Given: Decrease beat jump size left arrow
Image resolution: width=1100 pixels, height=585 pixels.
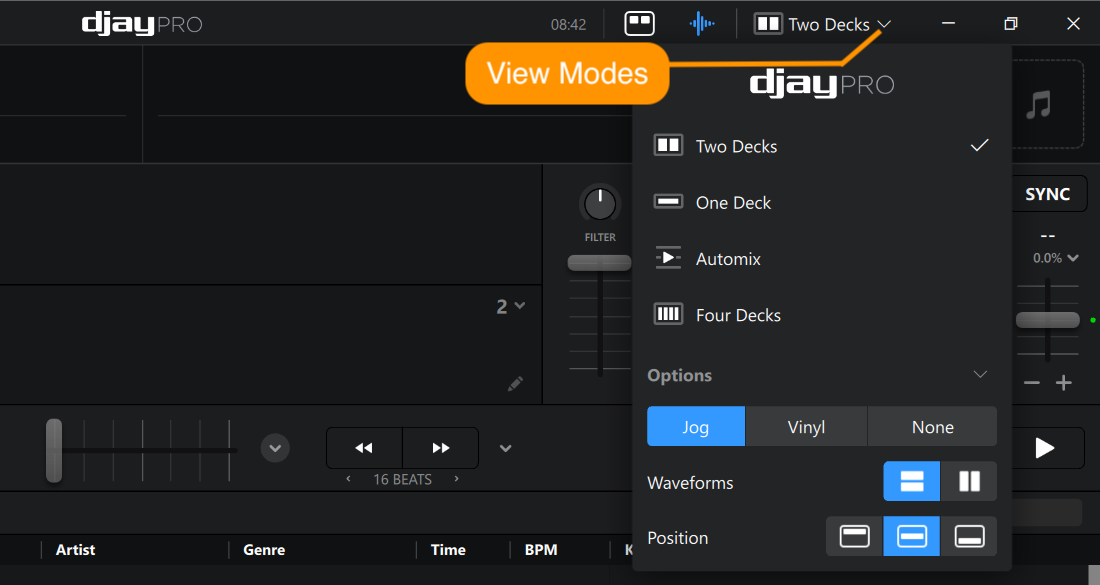Looking at the screenshot, I should pos(348,479).
